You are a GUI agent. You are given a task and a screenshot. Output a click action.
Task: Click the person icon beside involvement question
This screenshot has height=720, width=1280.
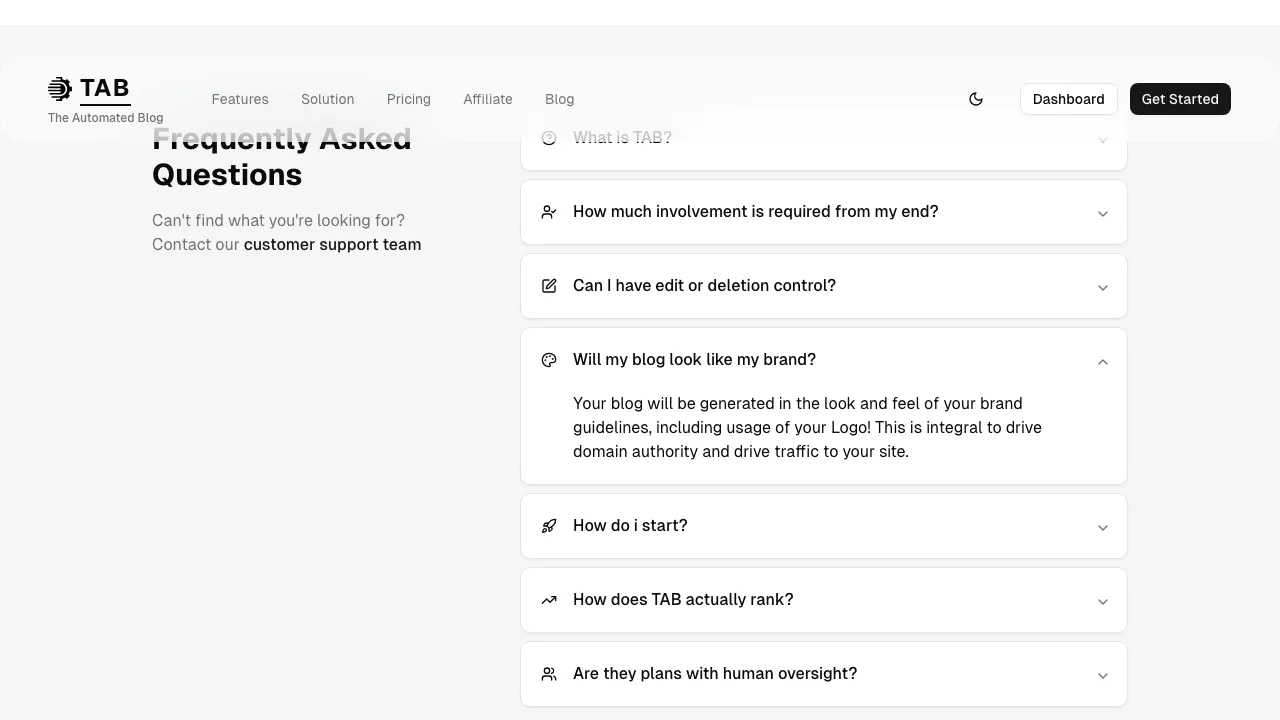[x=548, y=212]
